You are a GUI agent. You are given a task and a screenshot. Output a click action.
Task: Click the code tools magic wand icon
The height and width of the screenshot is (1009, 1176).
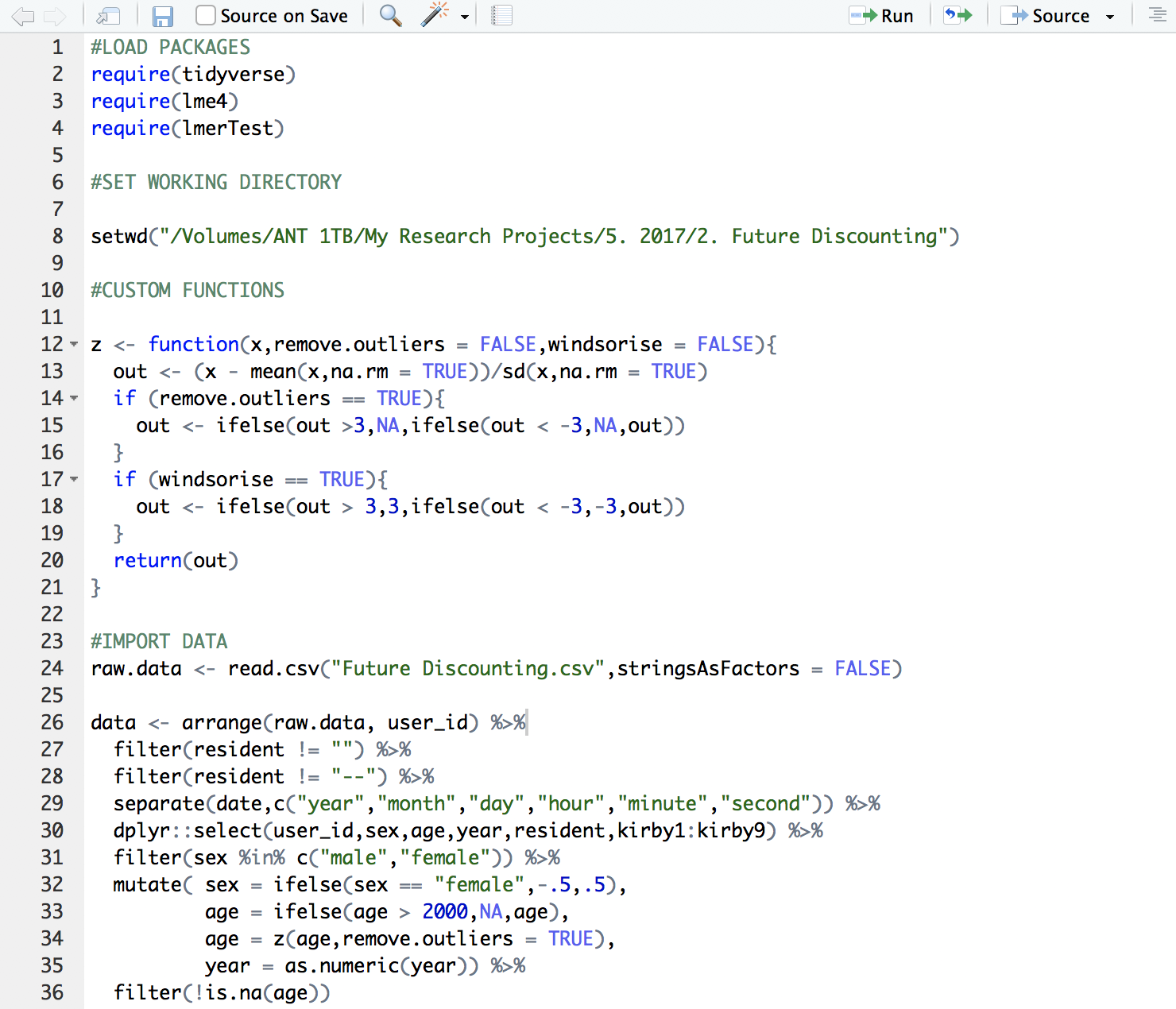point(435,15)
